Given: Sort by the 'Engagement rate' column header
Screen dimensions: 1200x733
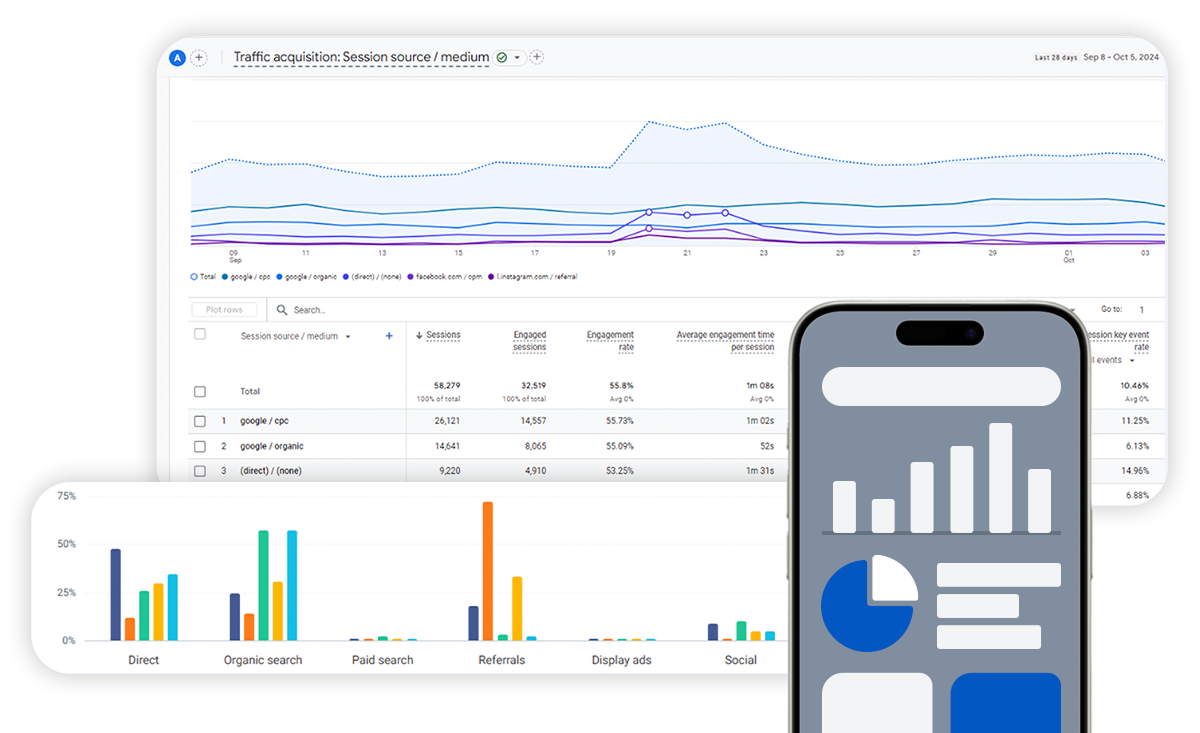Looking at the screenshot, I should (610, 341).
